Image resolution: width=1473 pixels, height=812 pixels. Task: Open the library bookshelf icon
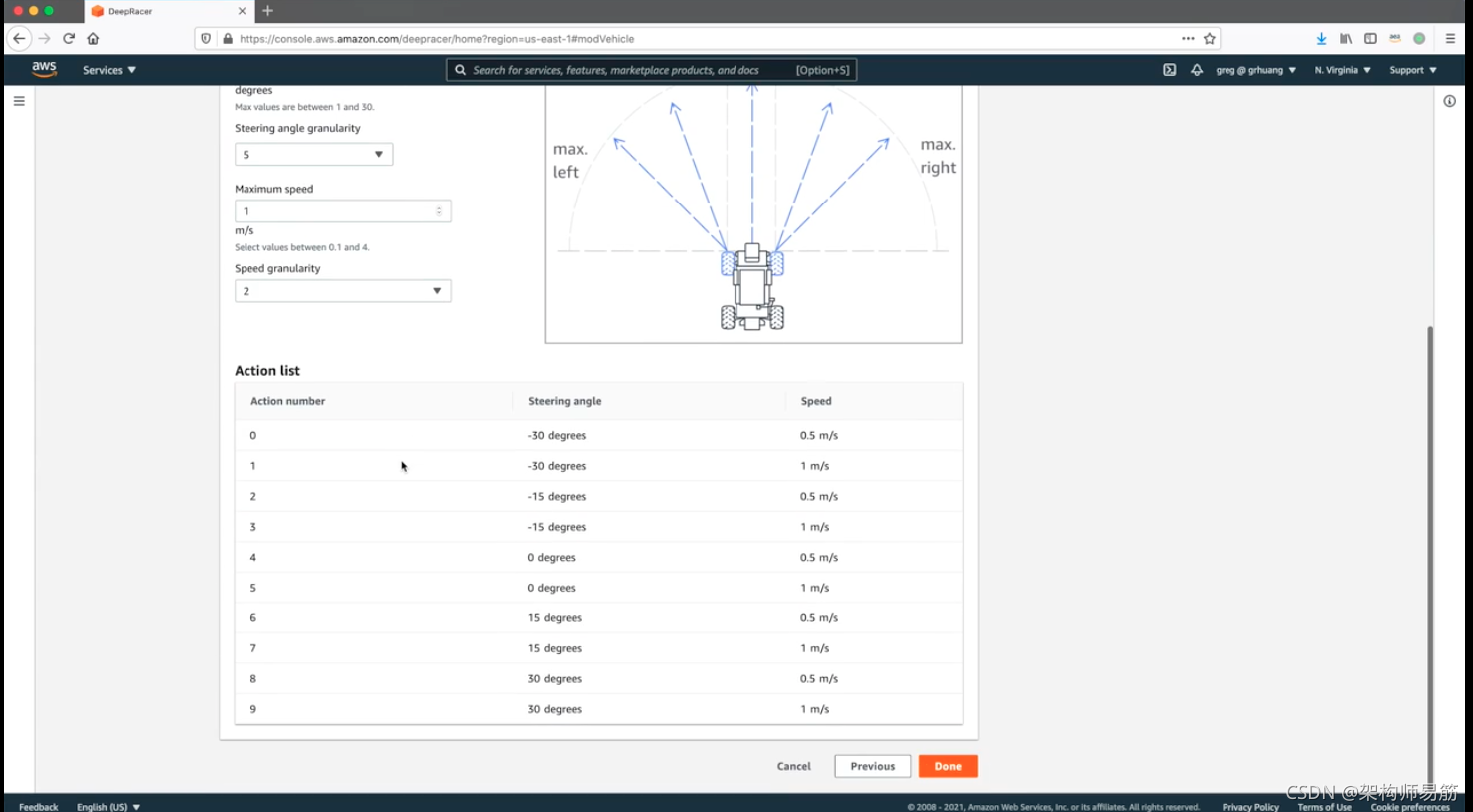pyautogui.click(x=1346, y=39)
